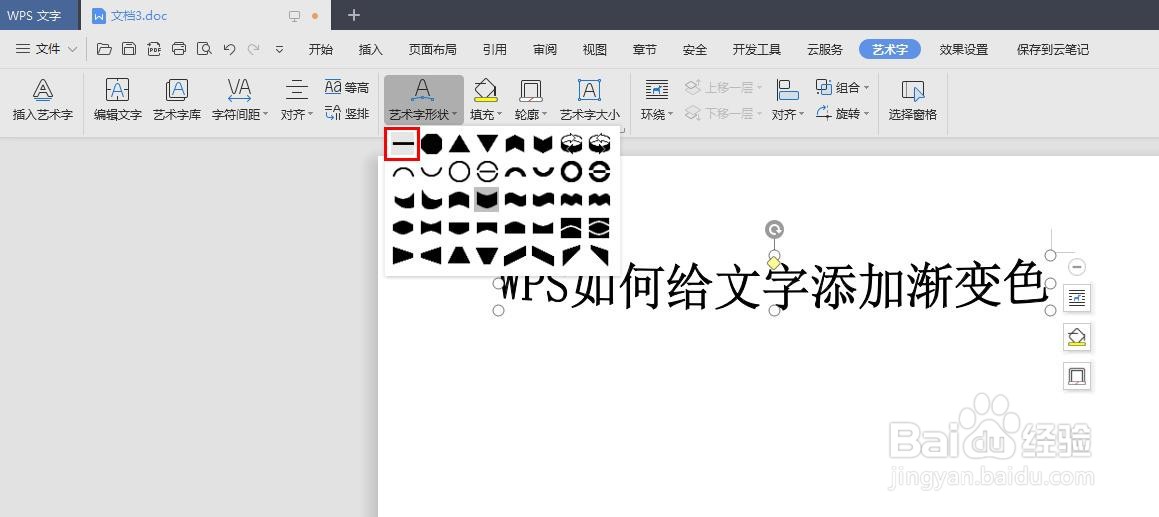The image size is (1159, 517).
Task: Open the 开发工具 tab
Action: (x=757, y=50)
